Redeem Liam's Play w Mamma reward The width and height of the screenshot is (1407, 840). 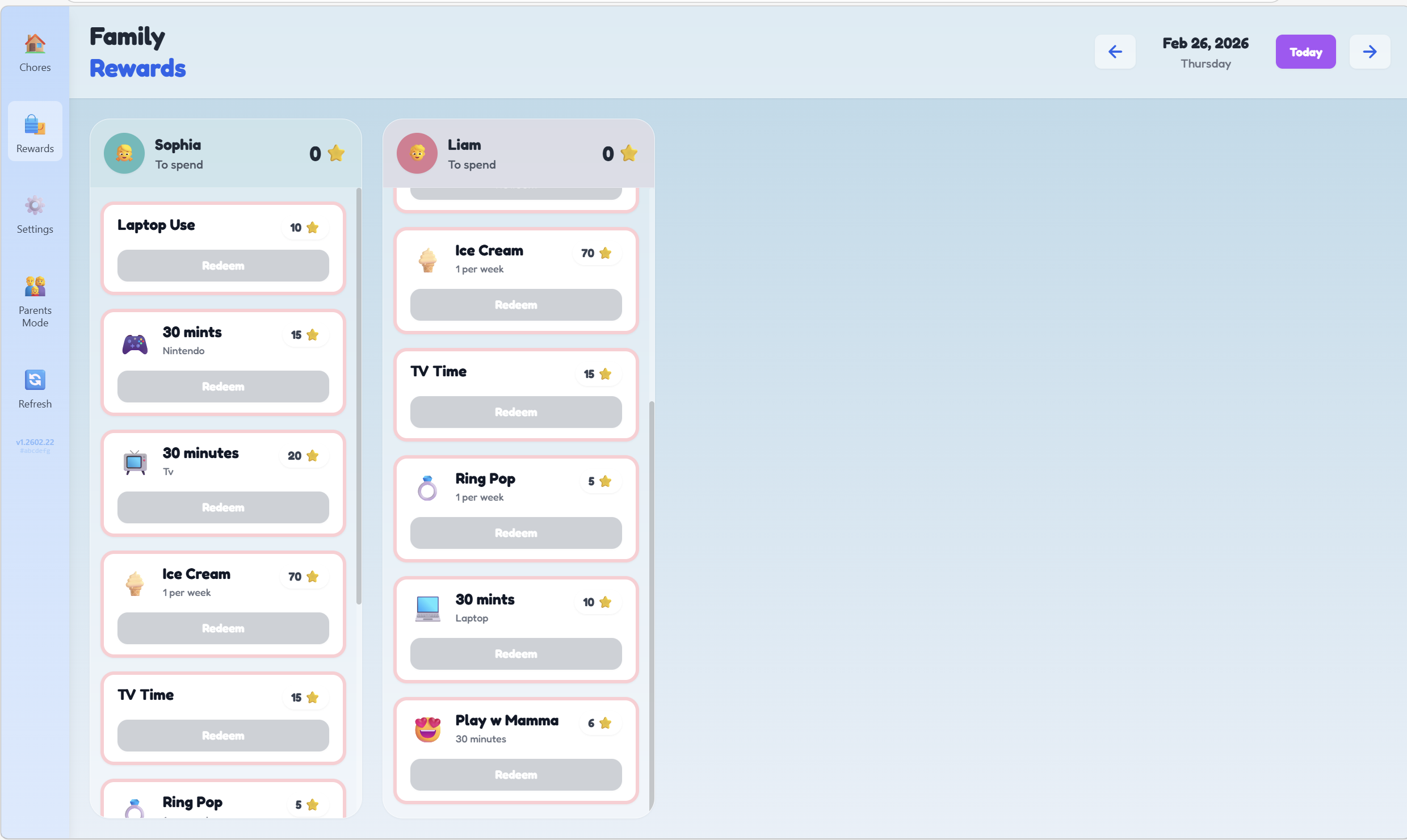pyautogui.click(x=515, y=775)
